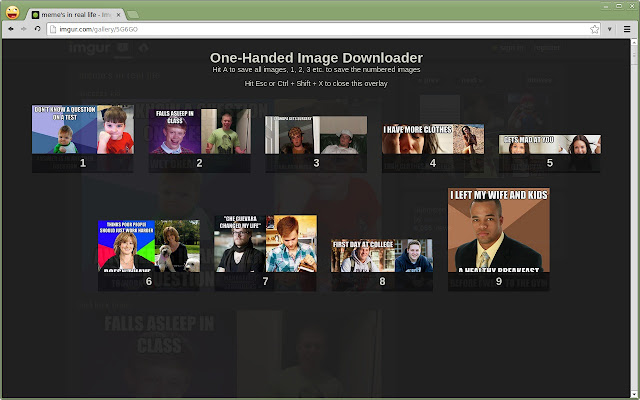Click number label 3 under third thumbnail
The image size is (640, 400).
(316, 163)
